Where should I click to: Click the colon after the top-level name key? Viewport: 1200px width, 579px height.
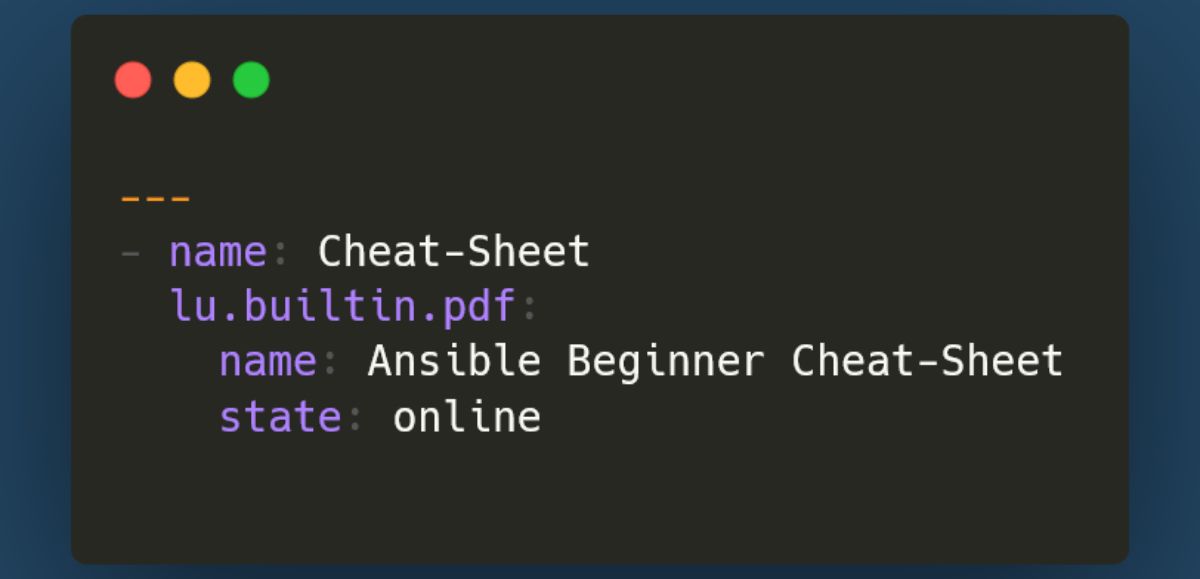click(279, 254)
